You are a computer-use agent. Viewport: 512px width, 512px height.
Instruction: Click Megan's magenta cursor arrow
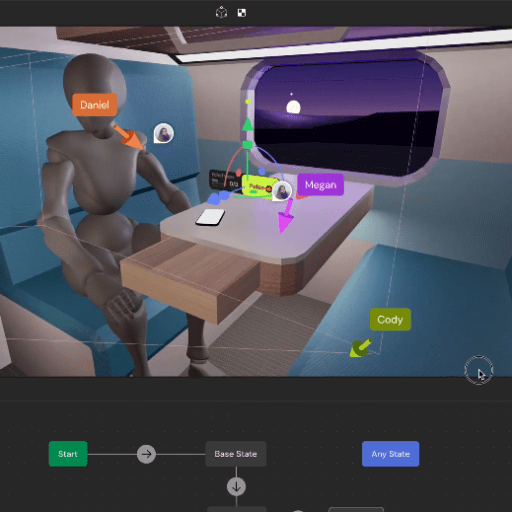[285, 217]
